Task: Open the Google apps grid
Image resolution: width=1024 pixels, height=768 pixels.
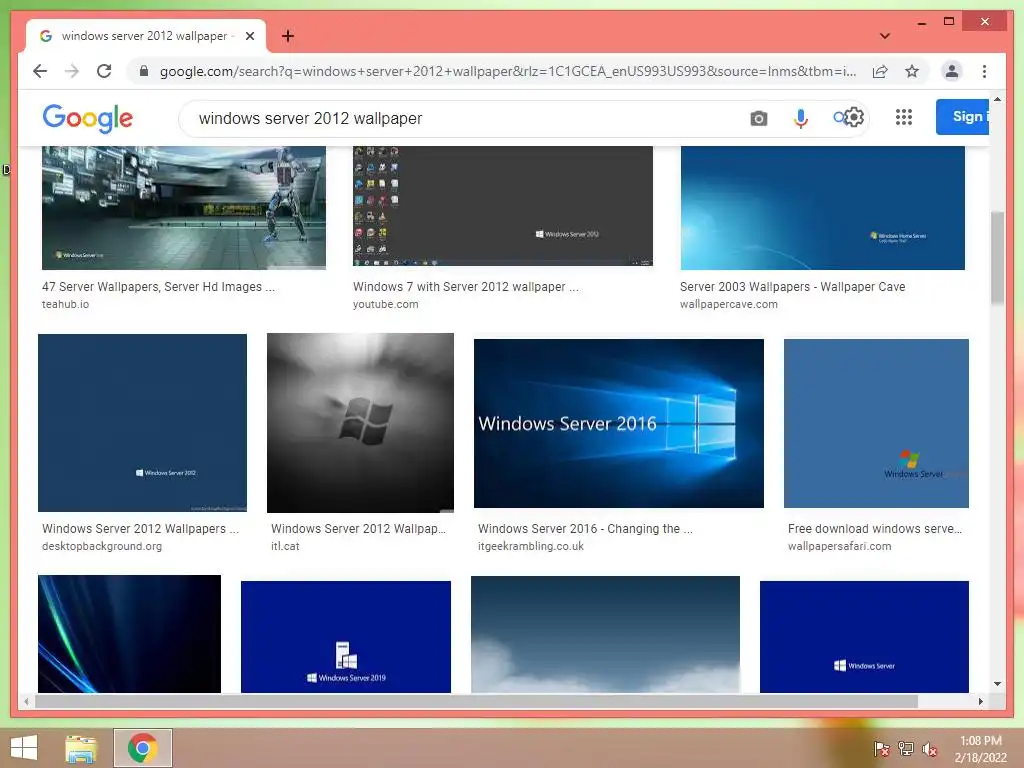Action: coord(904,118)
